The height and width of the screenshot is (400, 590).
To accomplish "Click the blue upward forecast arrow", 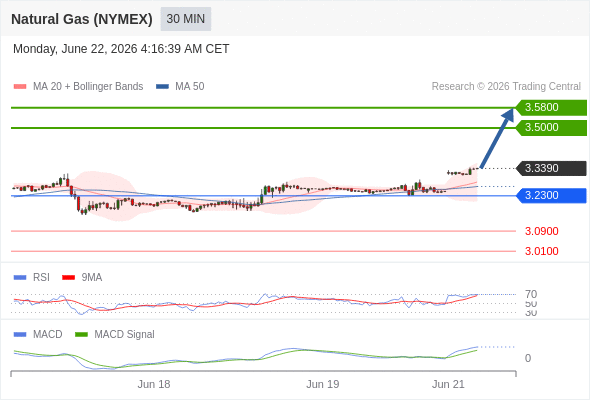I will coord(497,138).
